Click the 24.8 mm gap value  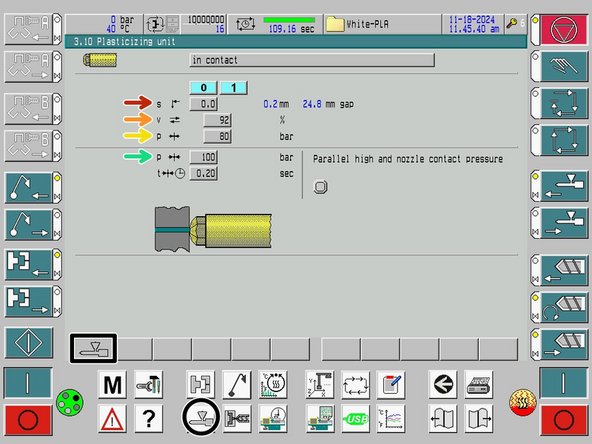tap(312, 104)
